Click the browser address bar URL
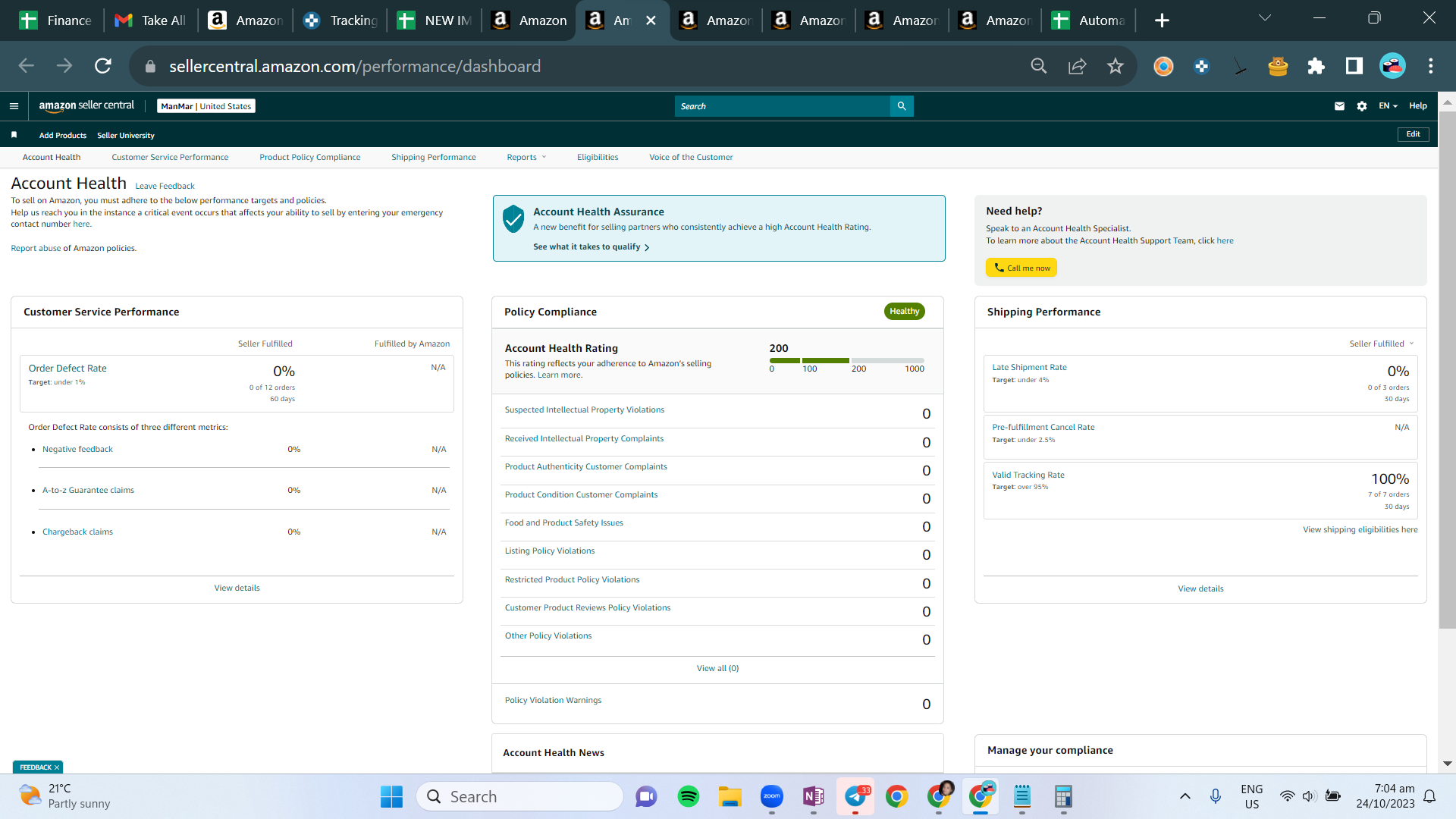 click(x=355, y=66)
